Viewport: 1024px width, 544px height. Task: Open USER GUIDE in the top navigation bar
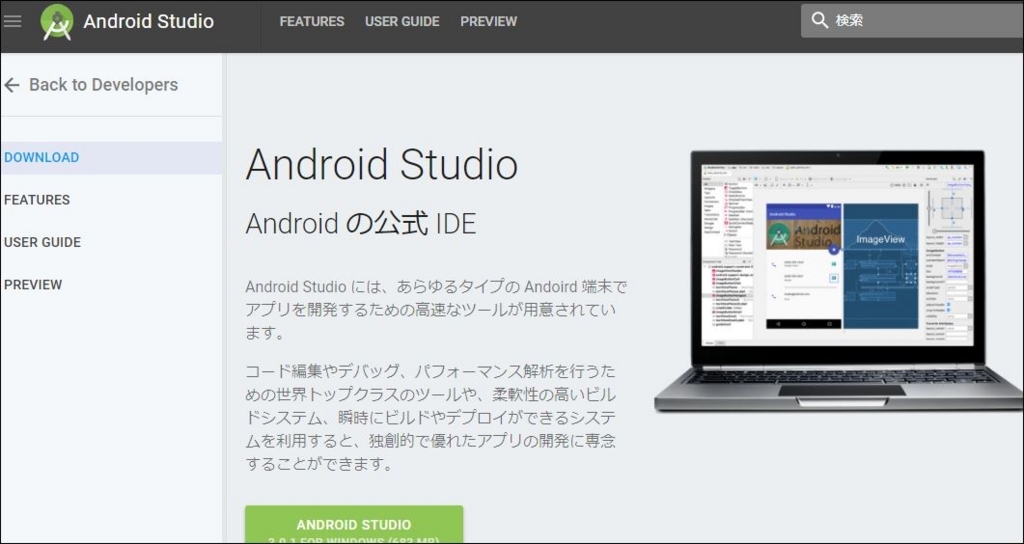click(x=402, y=22)
